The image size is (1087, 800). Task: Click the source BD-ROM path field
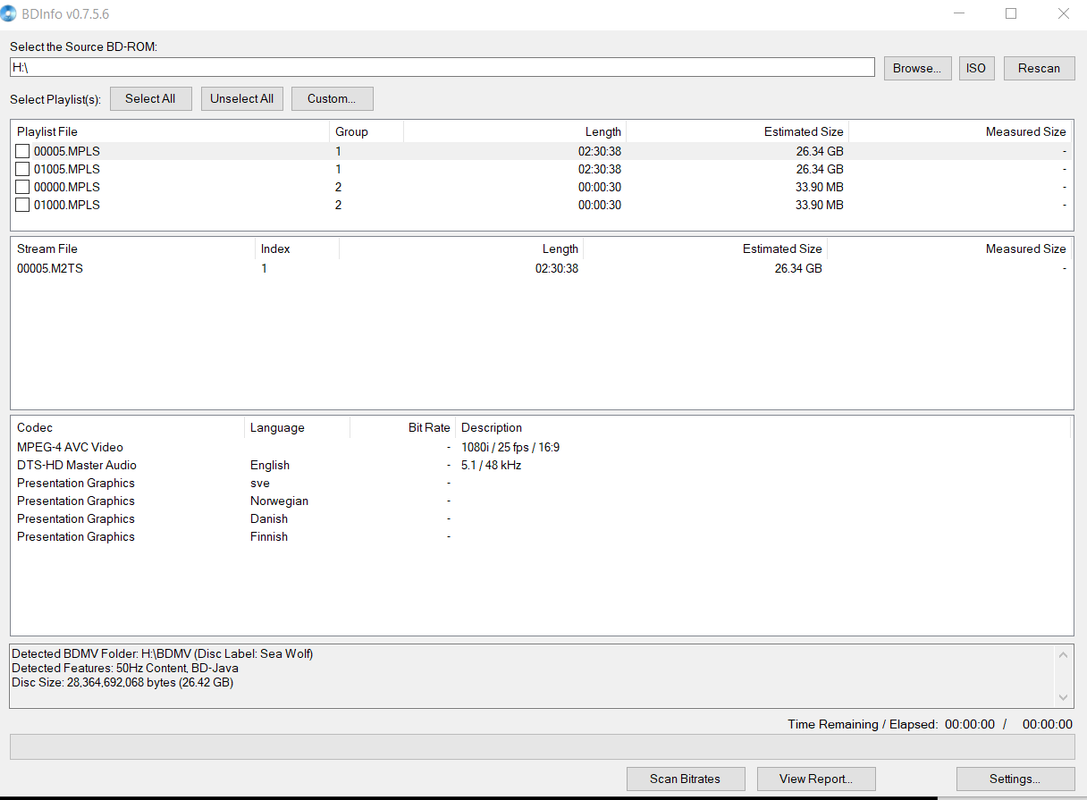(x=442, y=67)
